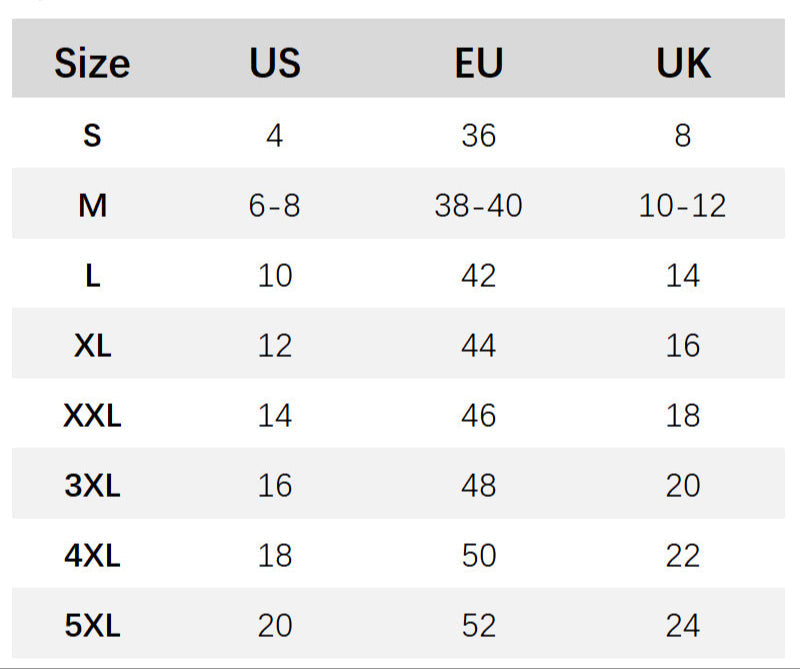Click the US column header

pyautogui.click(x=275, y=64)
